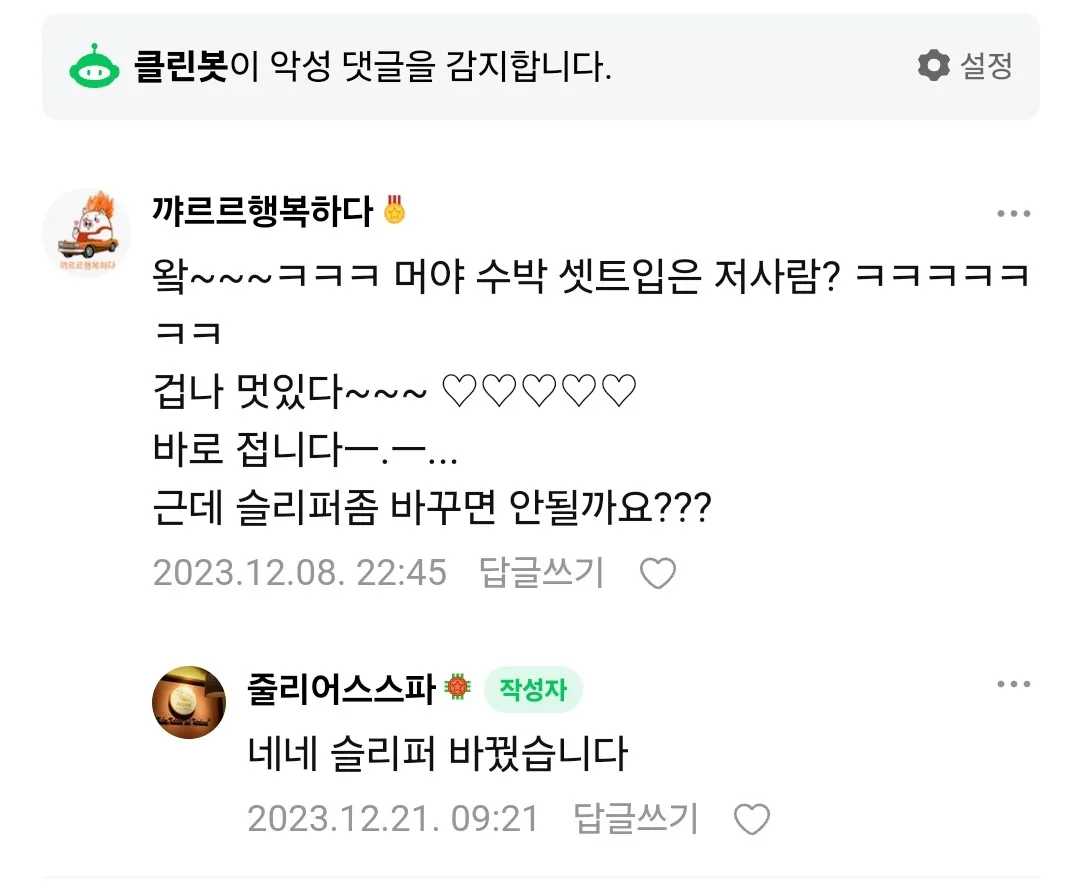Click 답글쓰기 under the 2023.12.21 reply

(636, 819)
